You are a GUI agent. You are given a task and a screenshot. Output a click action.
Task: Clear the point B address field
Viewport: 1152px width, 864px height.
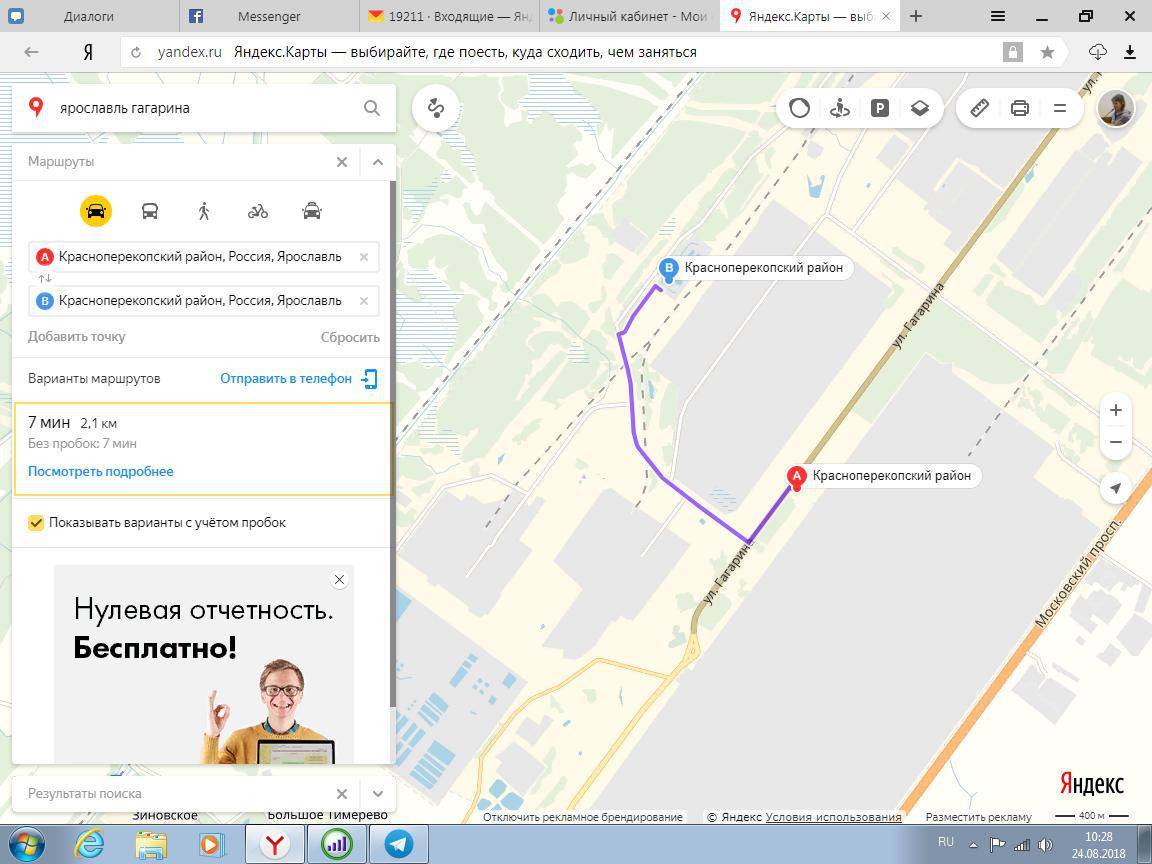tap(364, 301)
